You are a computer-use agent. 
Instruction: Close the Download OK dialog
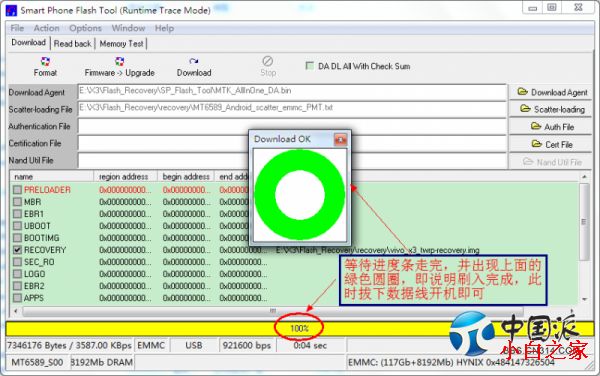point(340,140)
